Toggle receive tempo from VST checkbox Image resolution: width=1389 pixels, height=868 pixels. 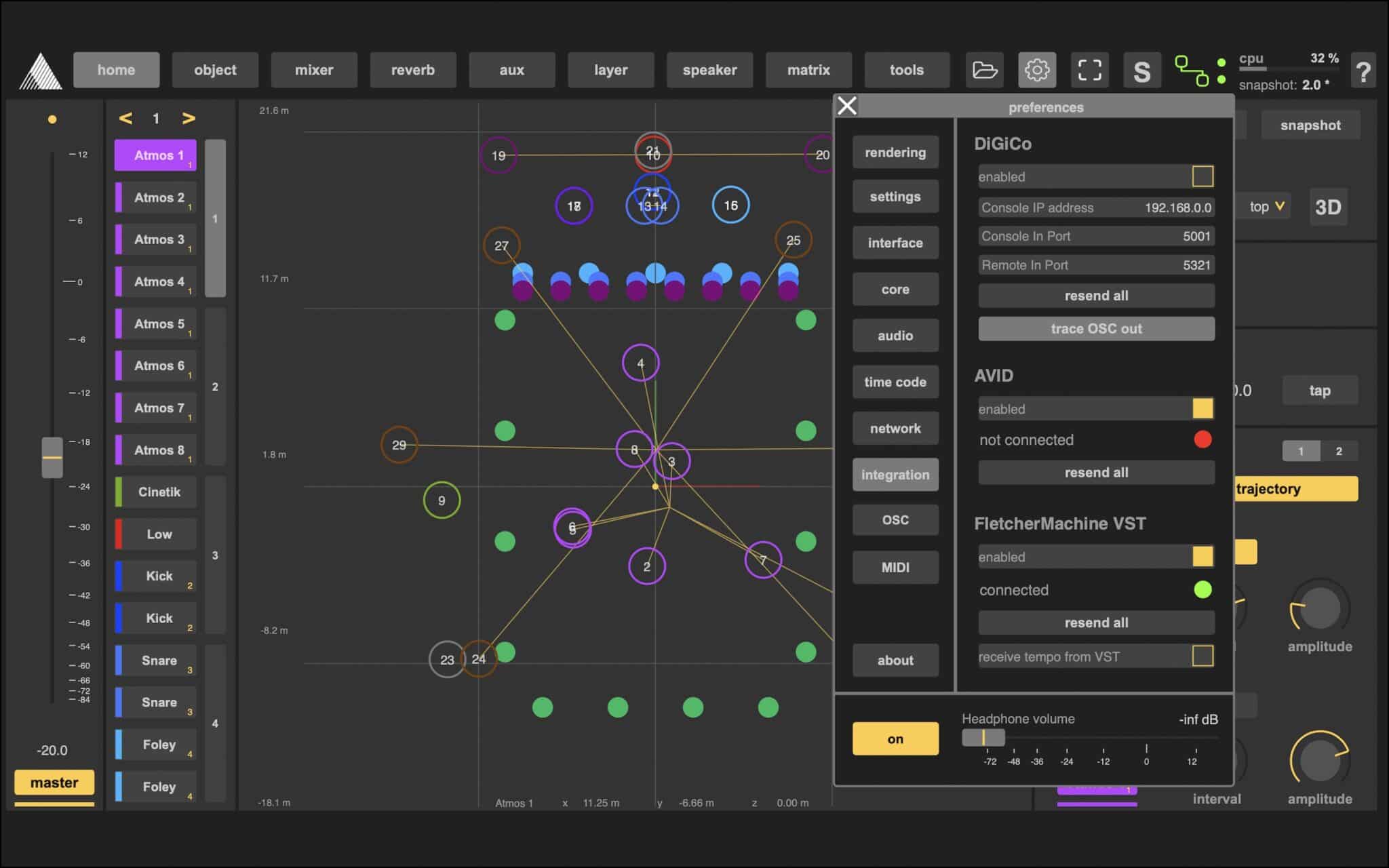[x=1202, y=656]
